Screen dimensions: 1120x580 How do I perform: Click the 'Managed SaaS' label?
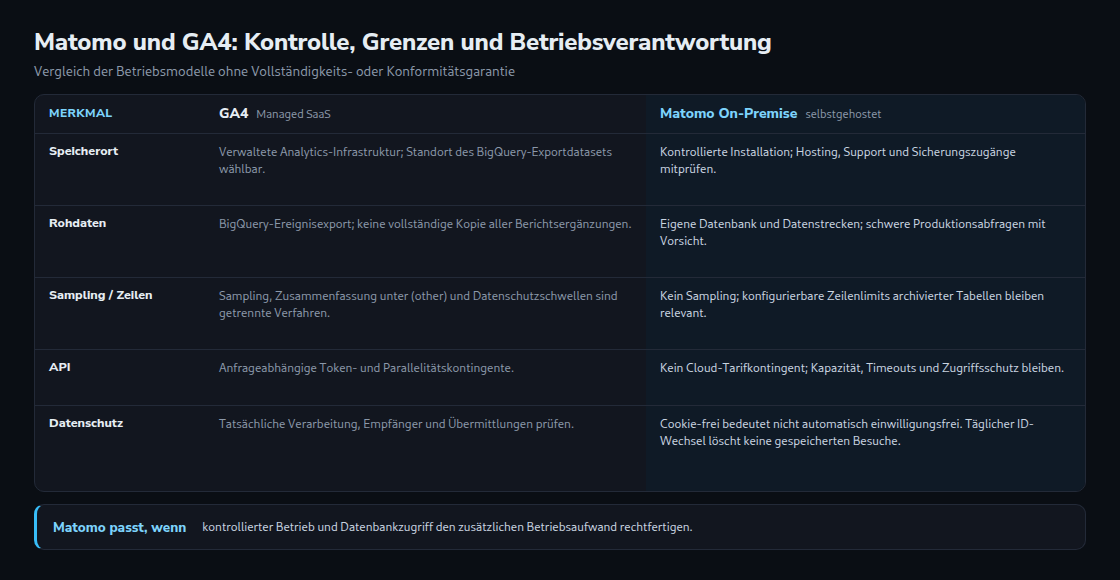pyautogui.click(x=293, y=114)
